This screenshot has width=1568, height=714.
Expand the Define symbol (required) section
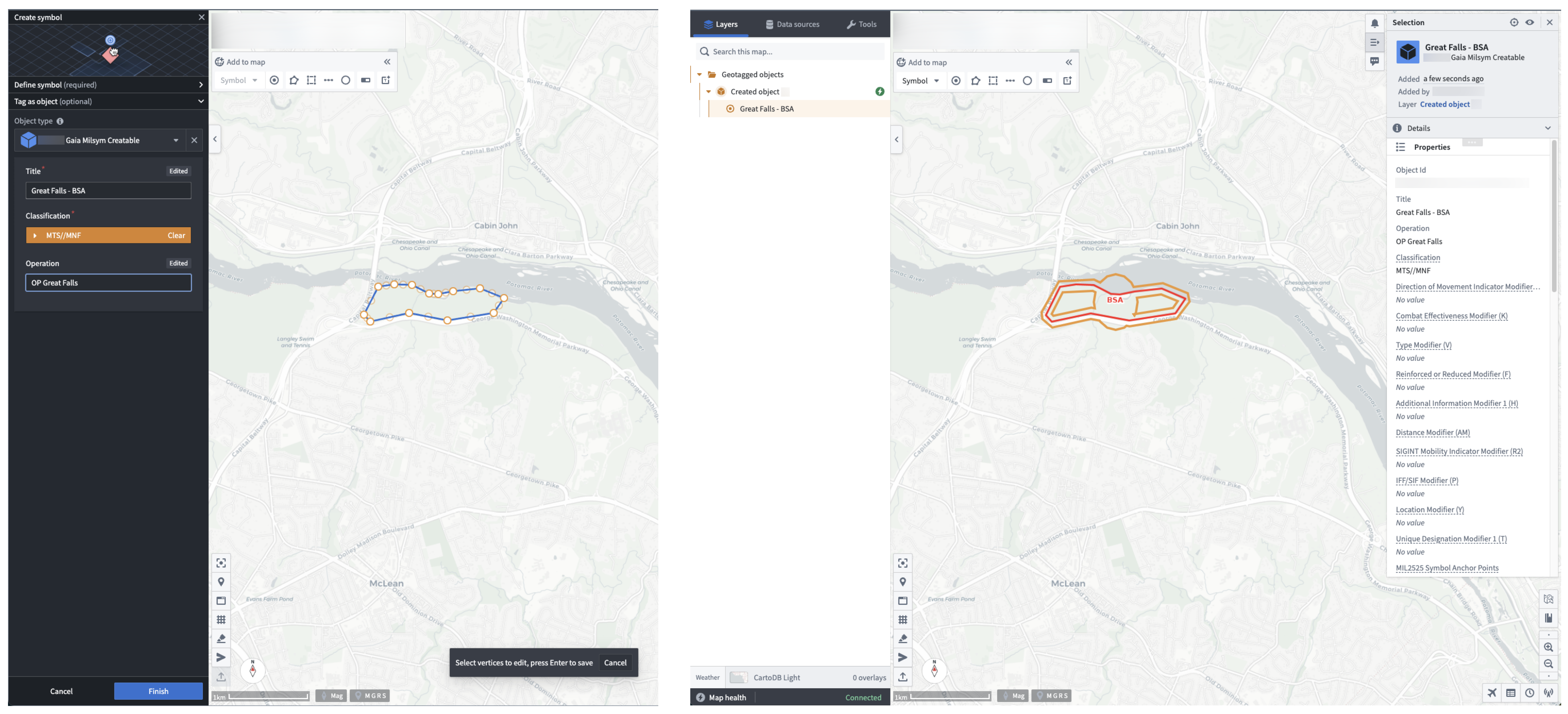pyautogui.click(x=108, y=85)
